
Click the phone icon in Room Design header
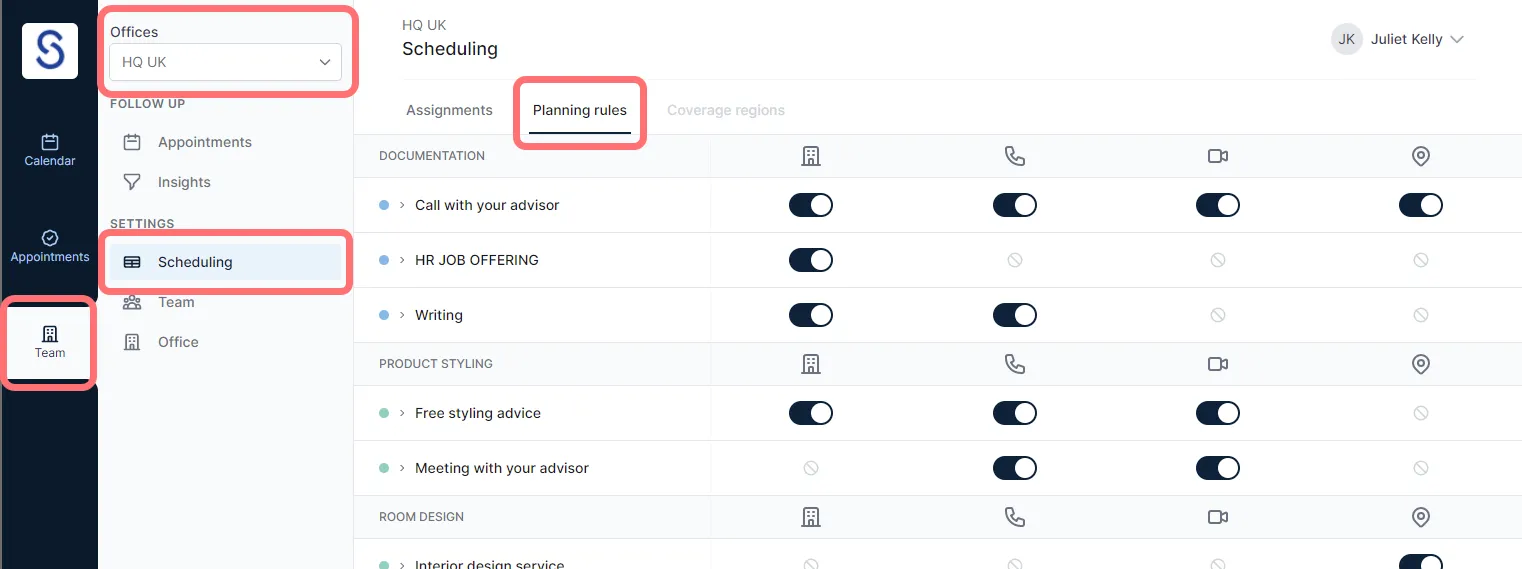pyautogui.click(x=1015, y=517)
